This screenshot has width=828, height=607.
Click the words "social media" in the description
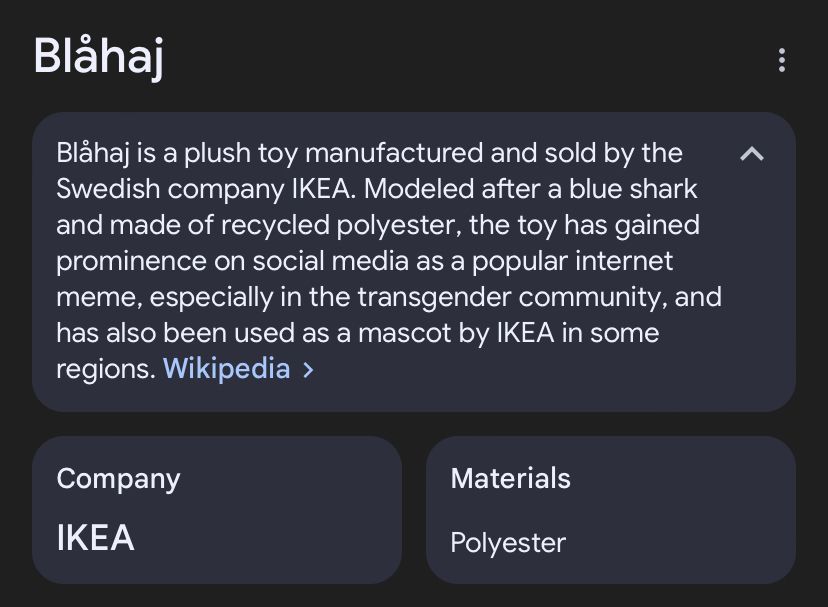coord(331,261)
